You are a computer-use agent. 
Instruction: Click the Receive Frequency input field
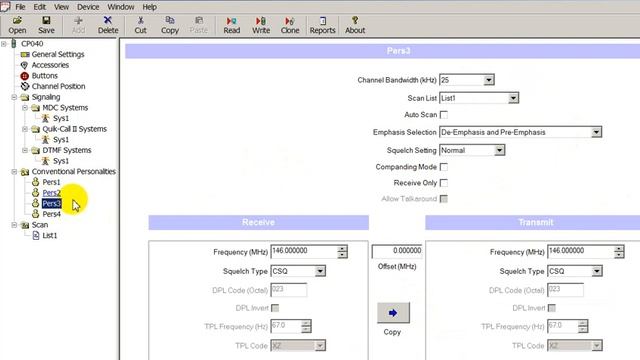pyautogui.click(x=304, y=251)
